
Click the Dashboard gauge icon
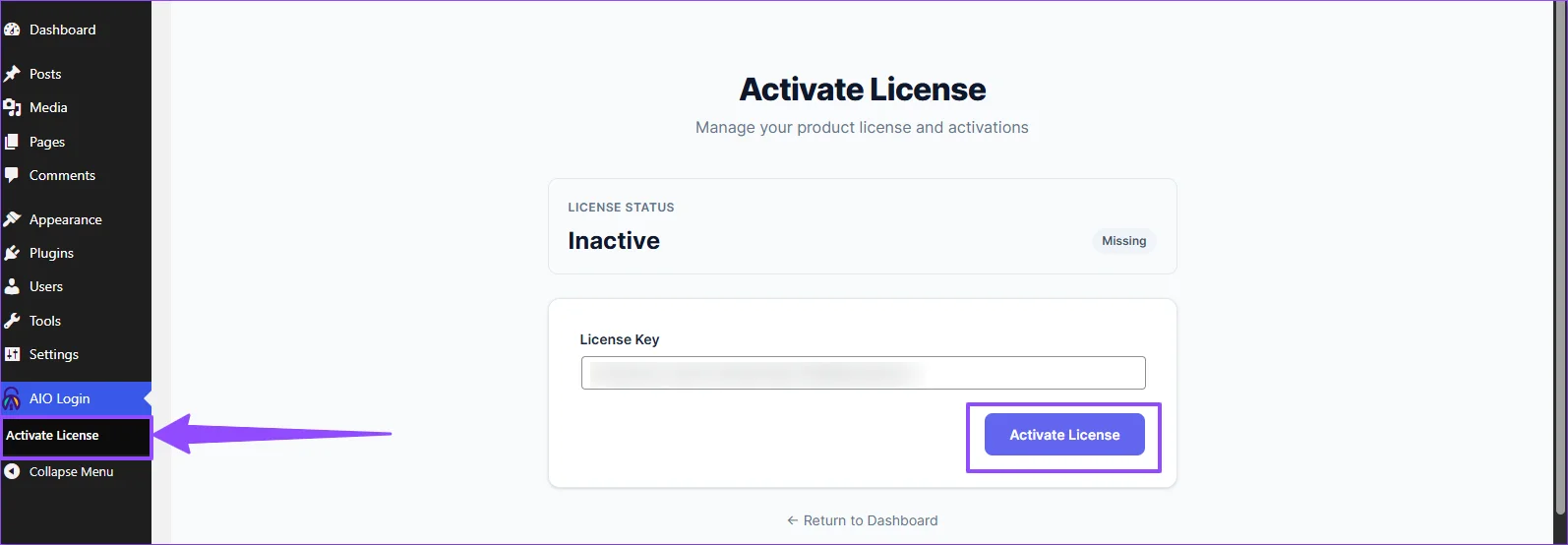pyautogui.click(x=12, y=30)
